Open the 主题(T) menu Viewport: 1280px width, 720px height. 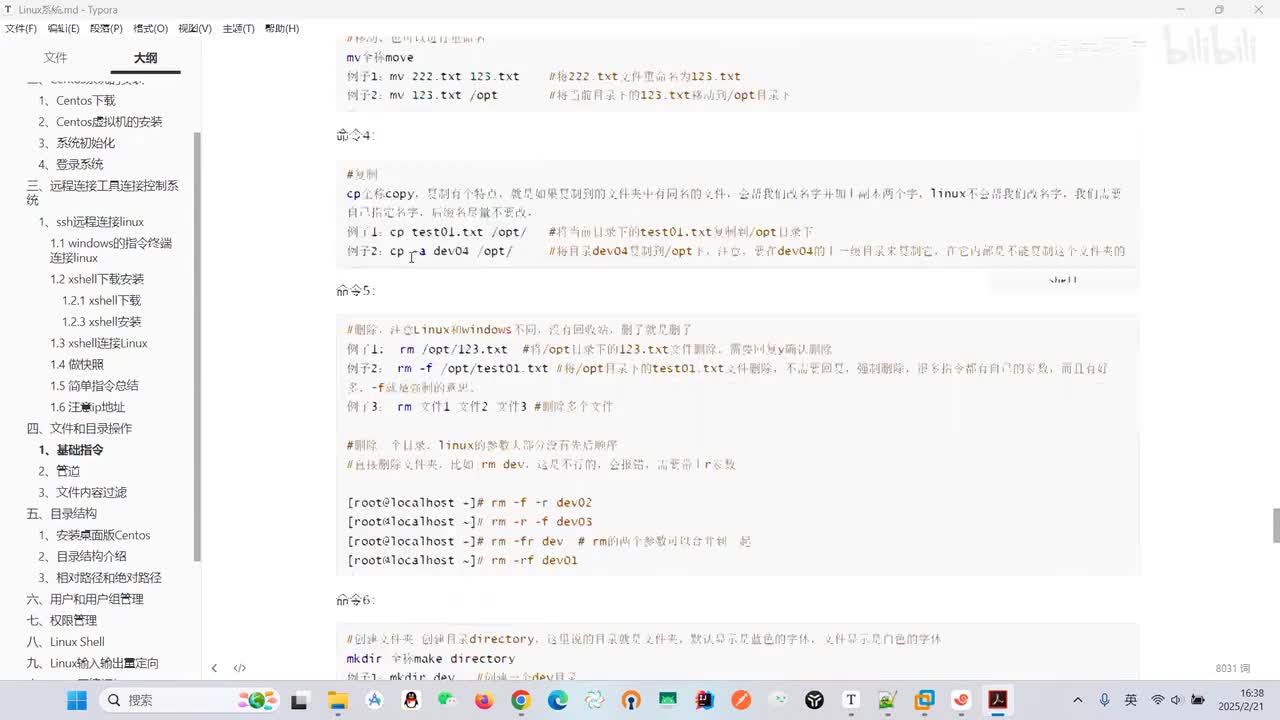click(238, 28)
